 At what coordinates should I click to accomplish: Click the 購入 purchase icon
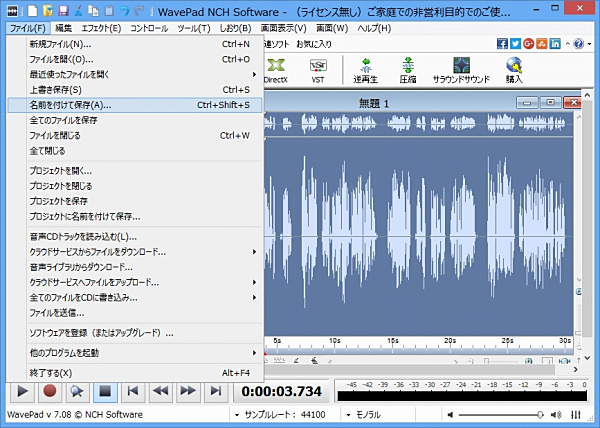pyautogui.click(x=514, y=71)
